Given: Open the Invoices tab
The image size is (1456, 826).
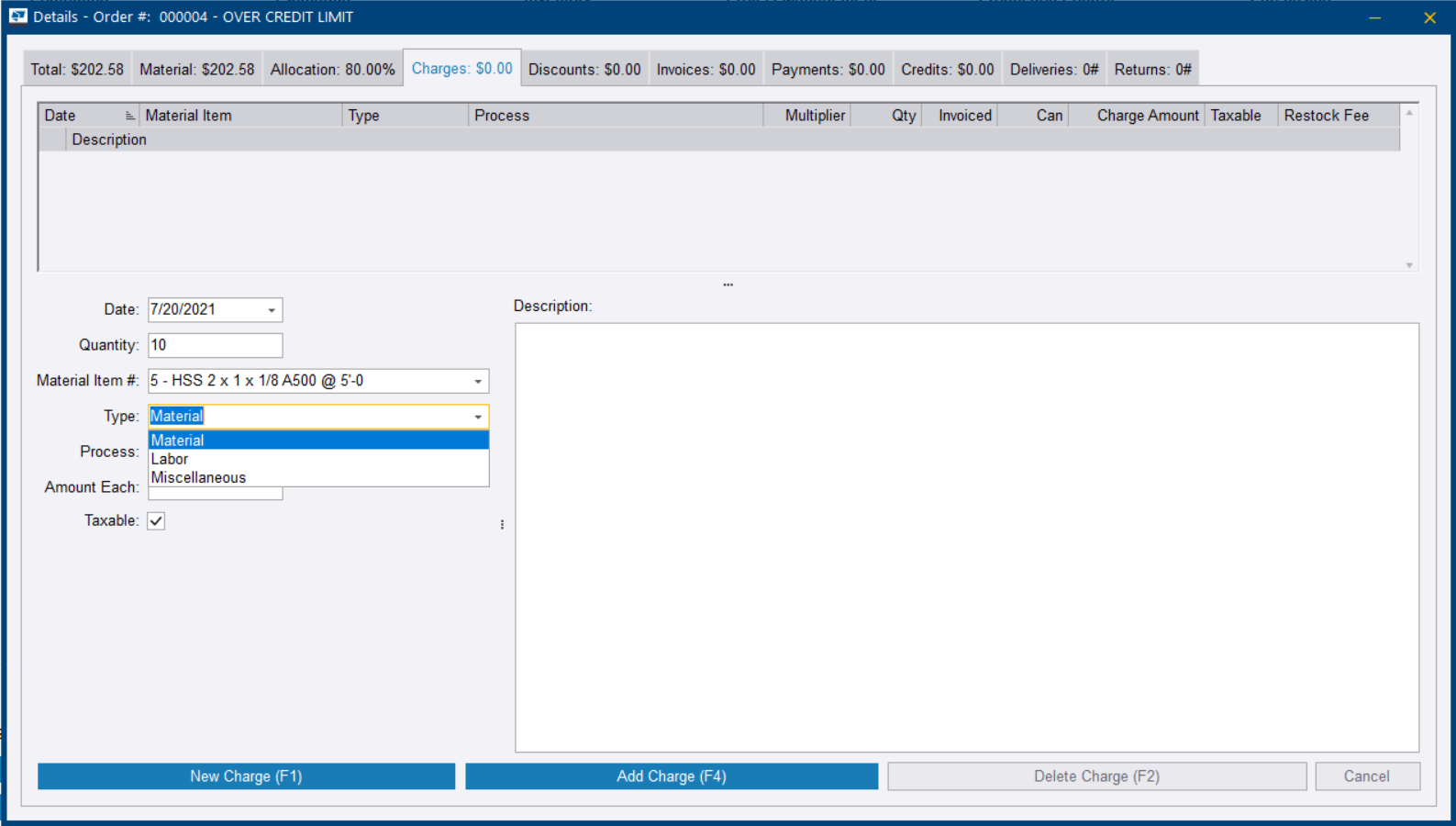Looking at the screenshot, I should (x=706, y=70).
